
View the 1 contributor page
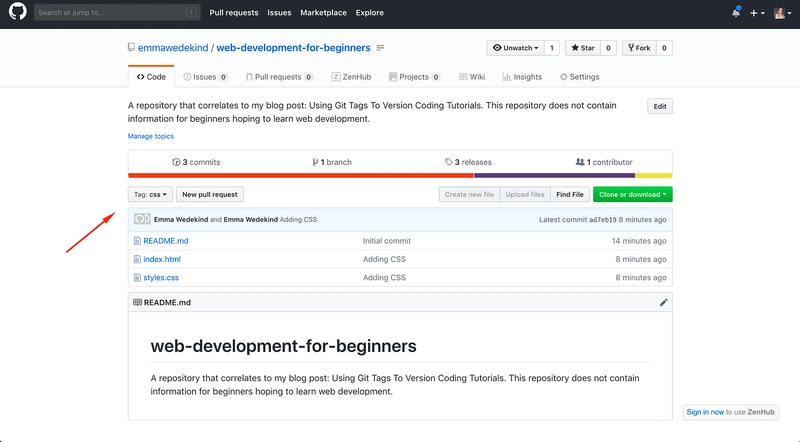point(604,162)
